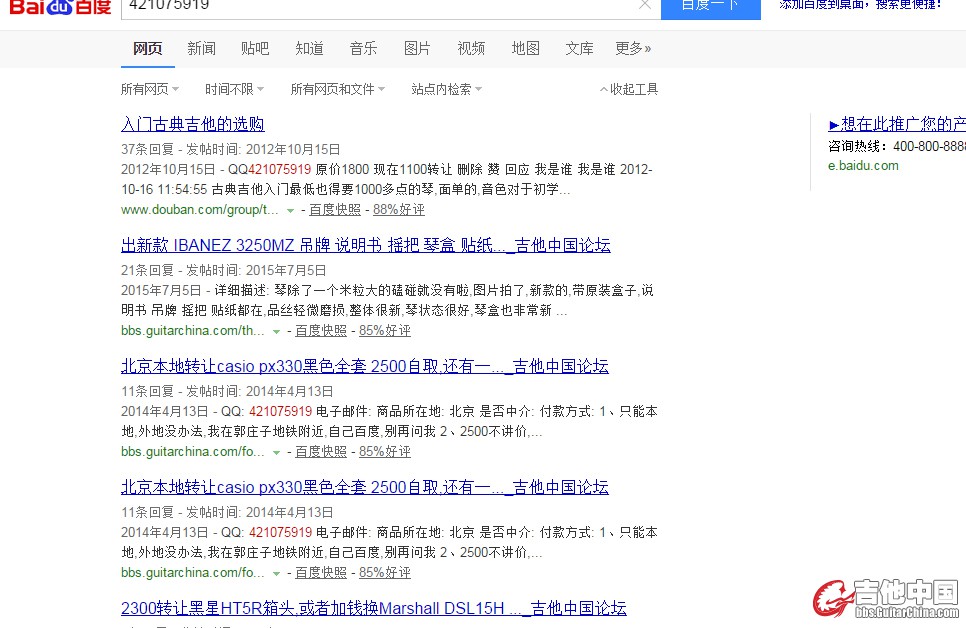
Task: Open the 想在此推广您的产 ad link
Action: [897, 124]
